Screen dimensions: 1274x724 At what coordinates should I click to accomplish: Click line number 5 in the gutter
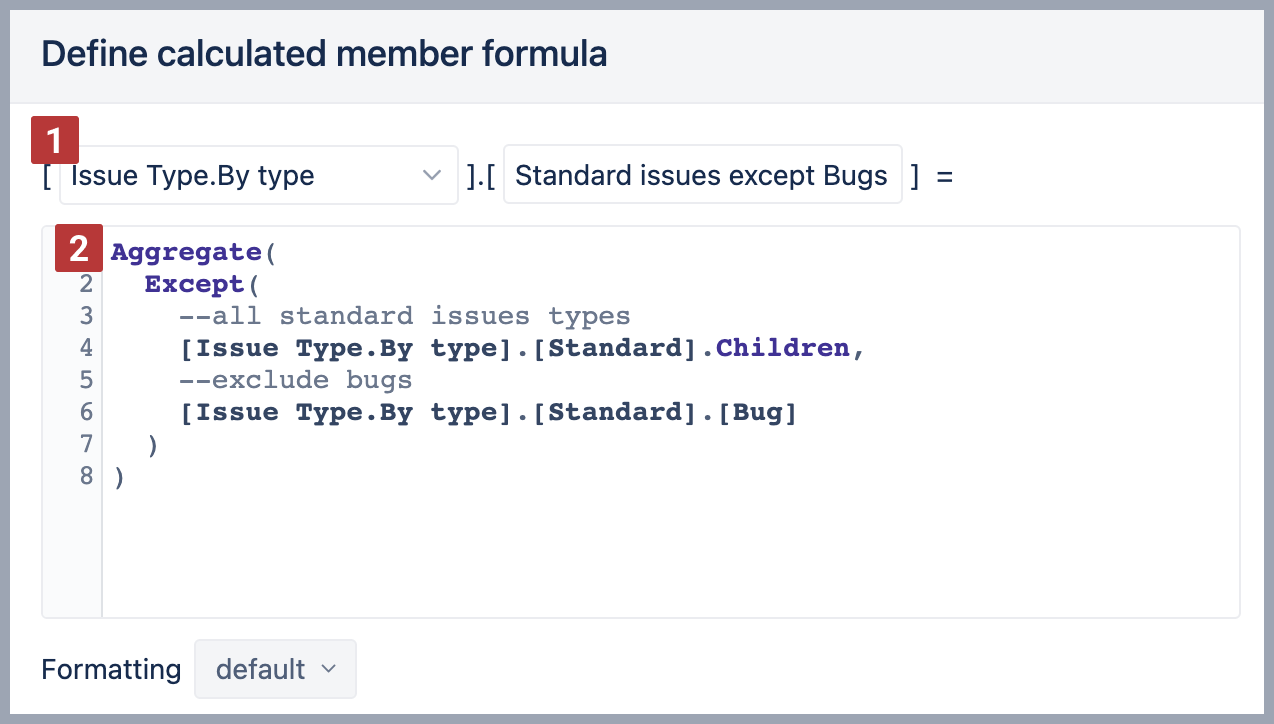[x=86, y=380]
